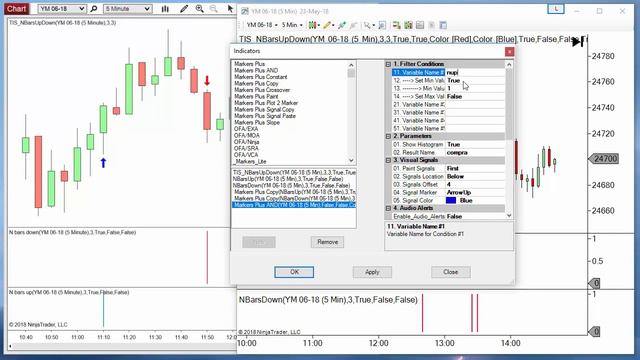
Task: Select 'Markers Plus Paint' in indicator list
Action: point(256,96)
